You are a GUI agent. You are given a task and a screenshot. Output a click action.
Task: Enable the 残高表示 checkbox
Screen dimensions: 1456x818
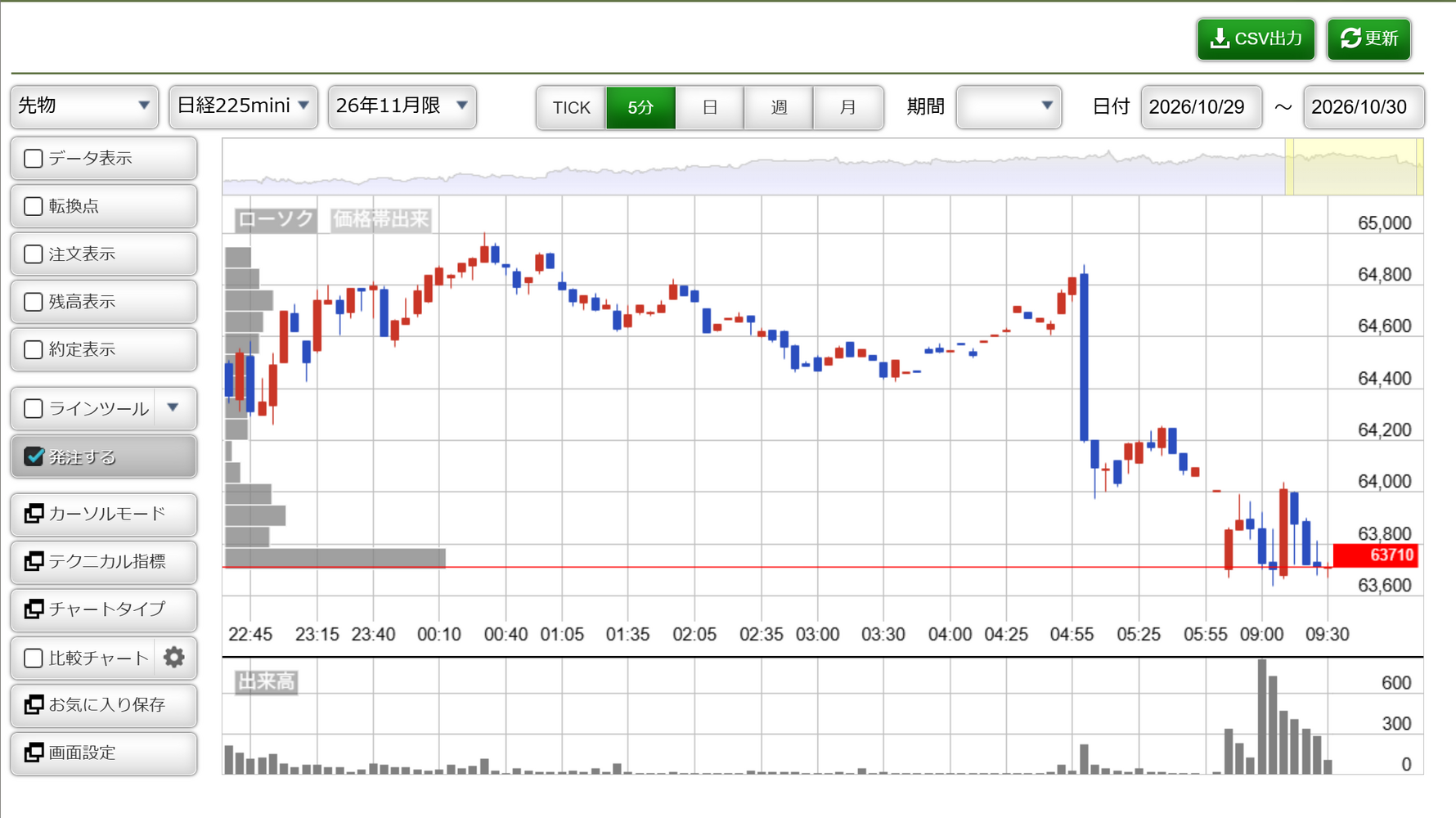[34, 302]
